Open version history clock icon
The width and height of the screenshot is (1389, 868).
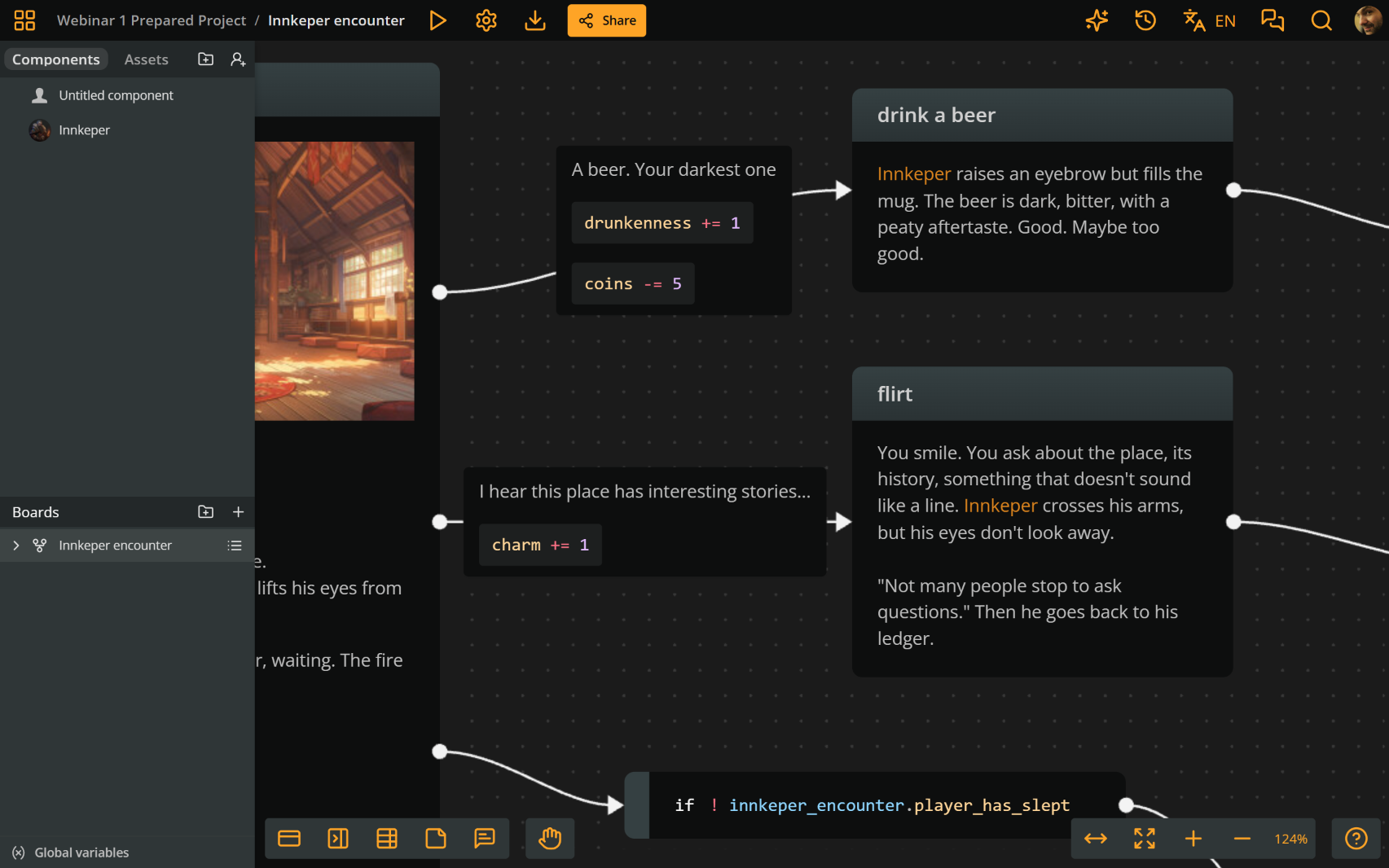click(1145, 20)
